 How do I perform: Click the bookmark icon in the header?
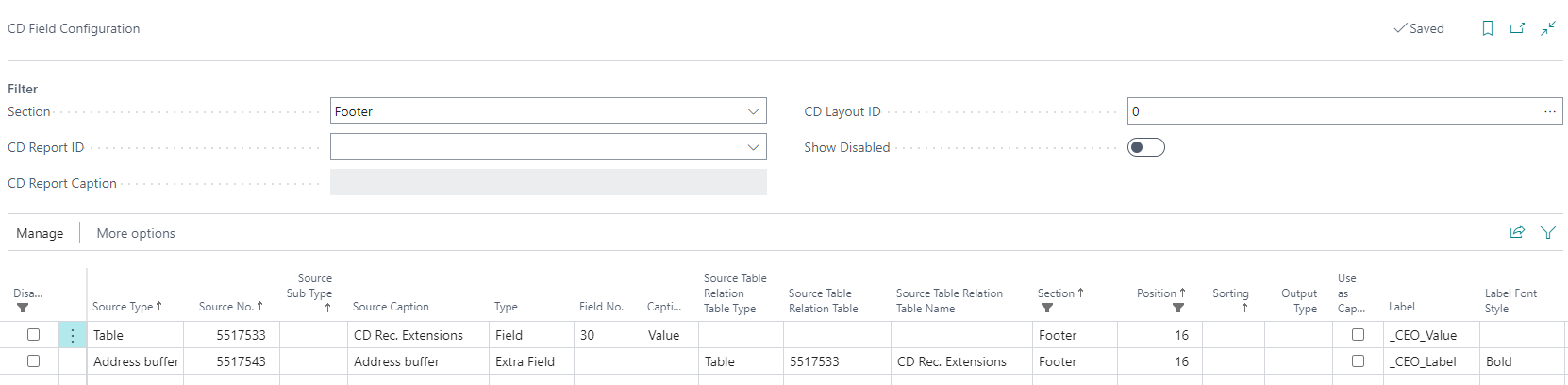pyautogui.click(x=1488, y=28)
